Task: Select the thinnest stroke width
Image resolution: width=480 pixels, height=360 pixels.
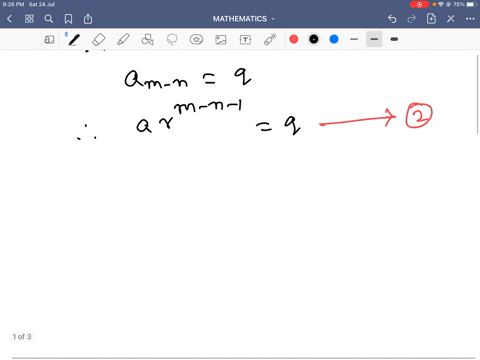Action: click(354, 39)
